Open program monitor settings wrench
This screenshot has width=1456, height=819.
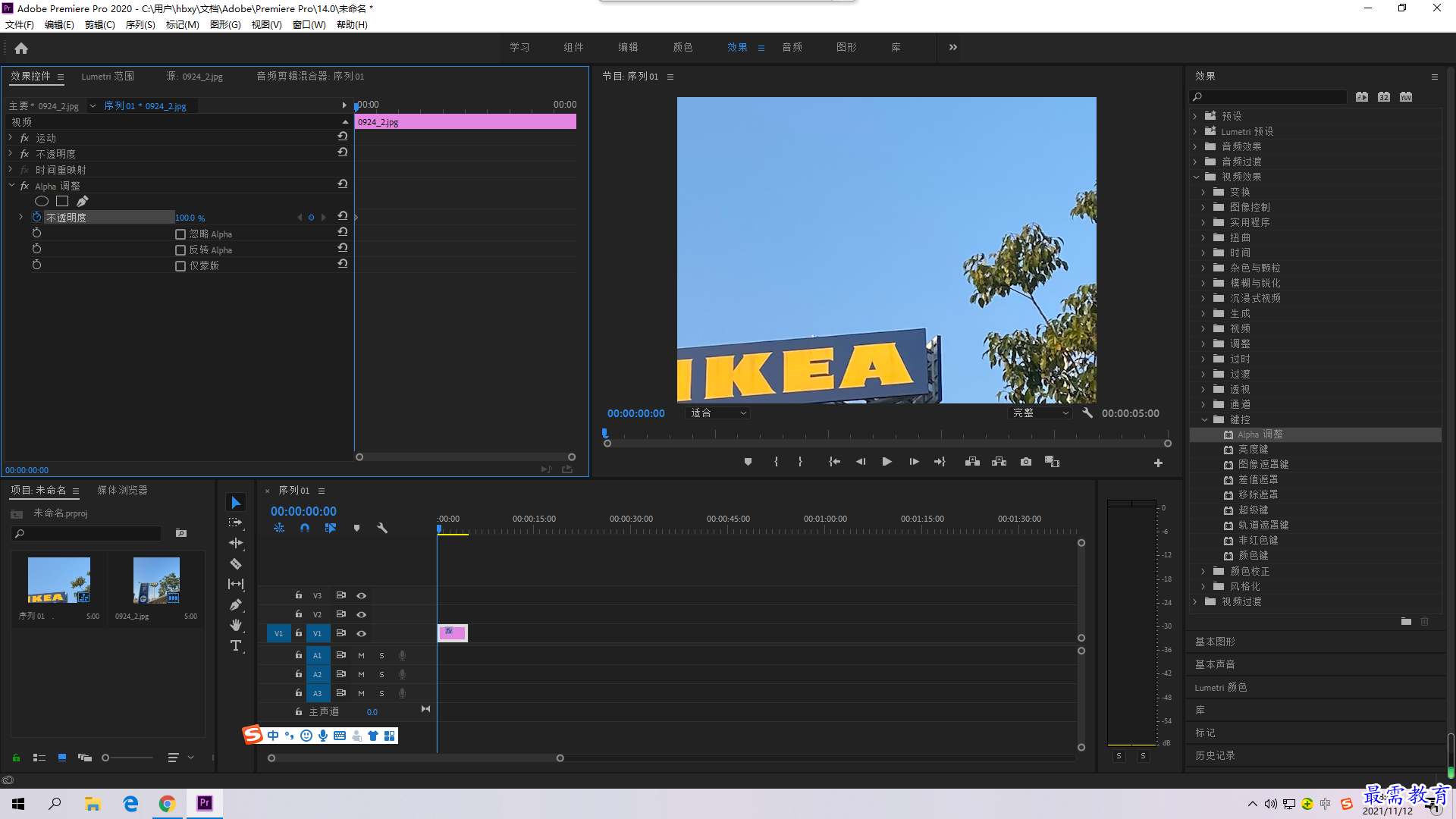pyautogui.click(x=1087, y=413)
